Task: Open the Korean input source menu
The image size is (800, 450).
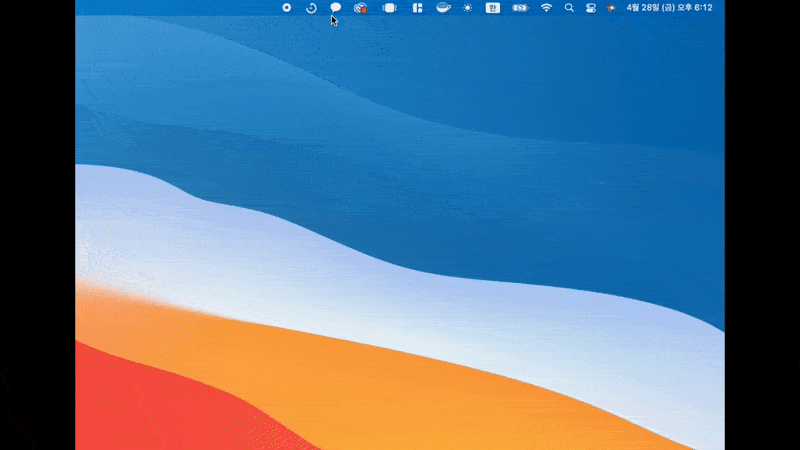Action: click(x=492, y=8)
